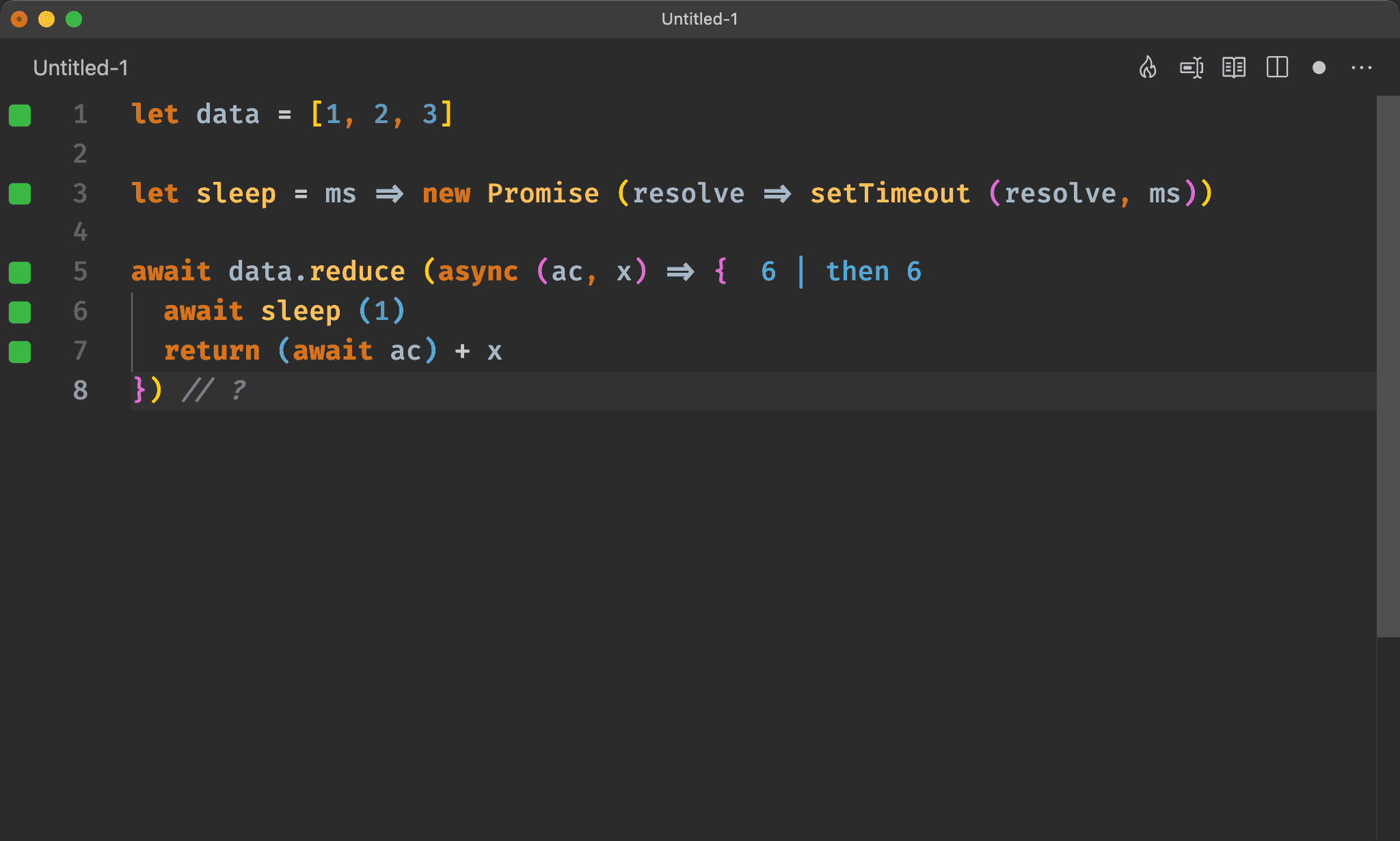1400x841 pixels.
Task: Click the green run indicator on line 3
Action: pyautogui.click(x=22, y=192)
